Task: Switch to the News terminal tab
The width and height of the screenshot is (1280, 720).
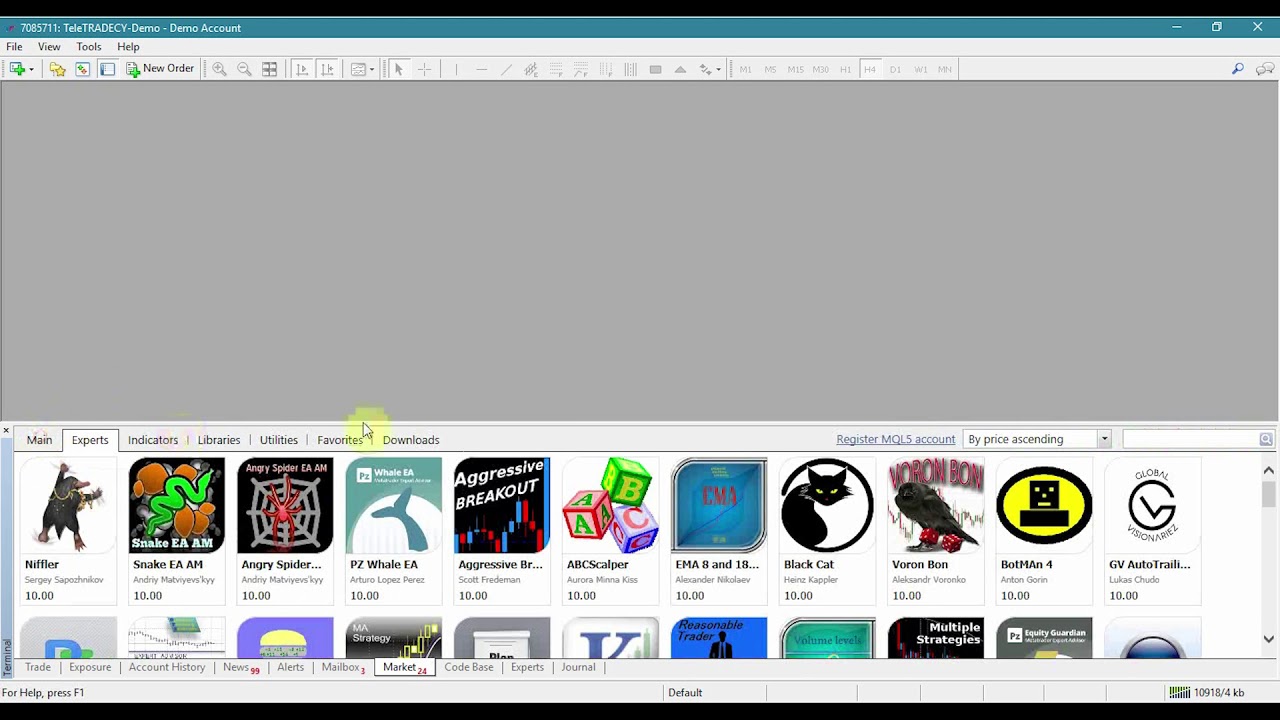Action: coord(240,667)
